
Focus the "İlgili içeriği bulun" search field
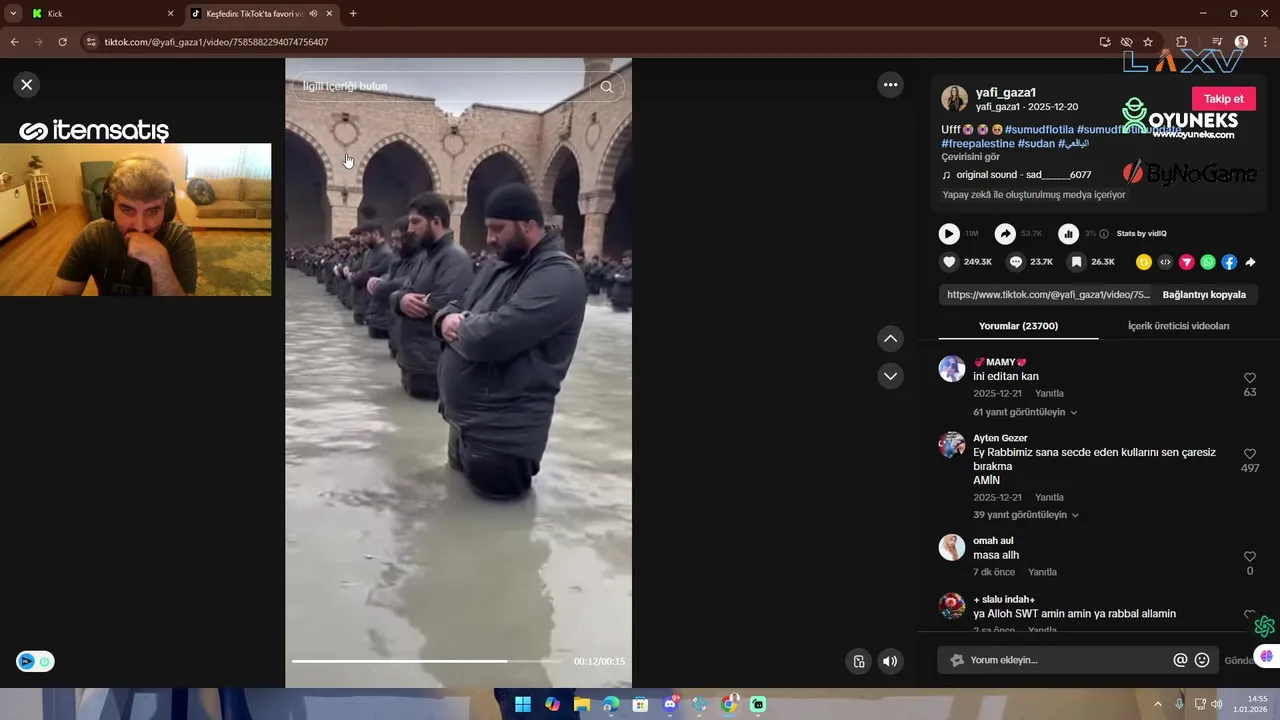point(440,87)
